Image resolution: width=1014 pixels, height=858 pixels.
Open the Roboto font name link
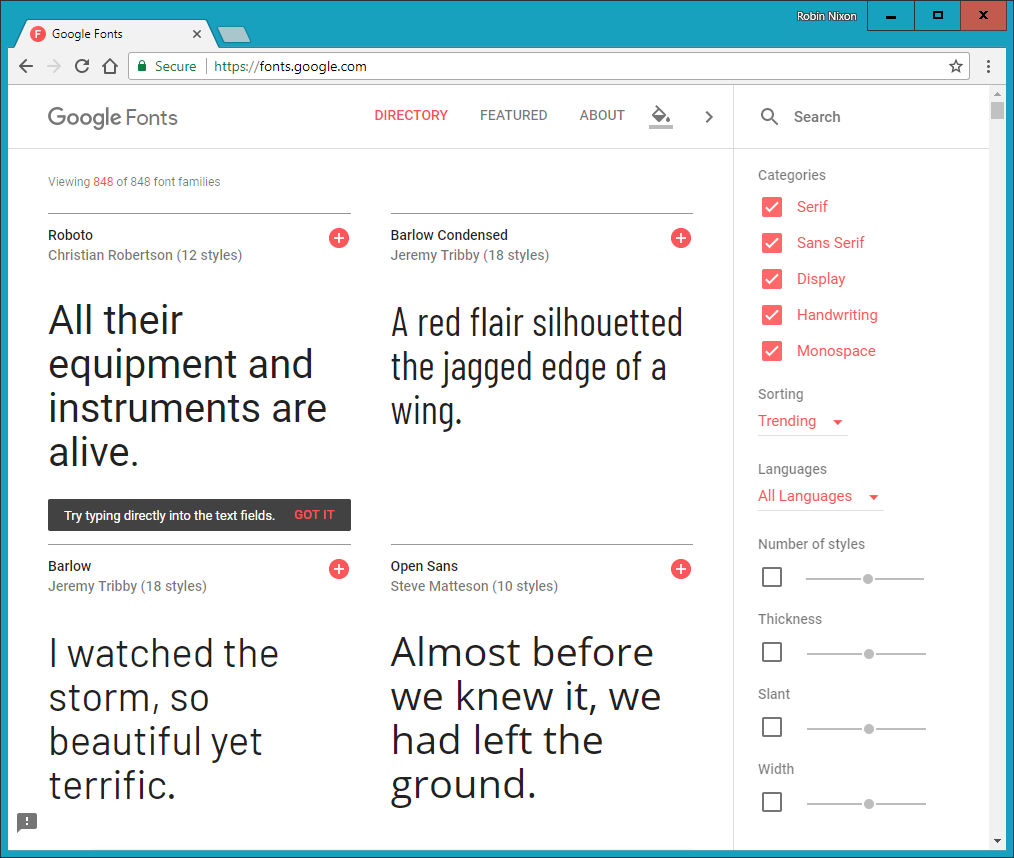tap(70, 235)
